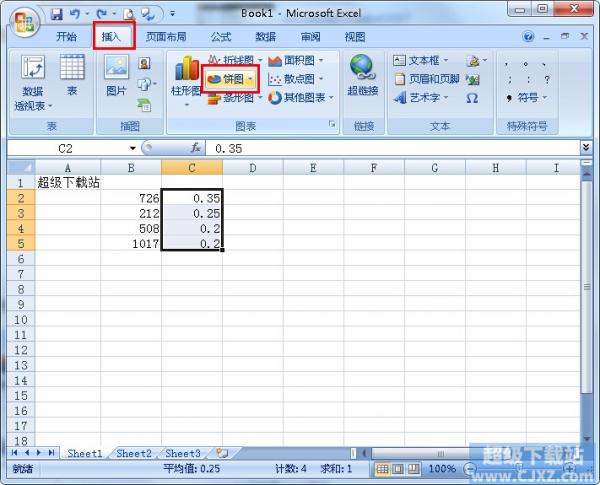Open other charts (其他图表)
This screenshot has width=600, height=485.
click(301, 98)
